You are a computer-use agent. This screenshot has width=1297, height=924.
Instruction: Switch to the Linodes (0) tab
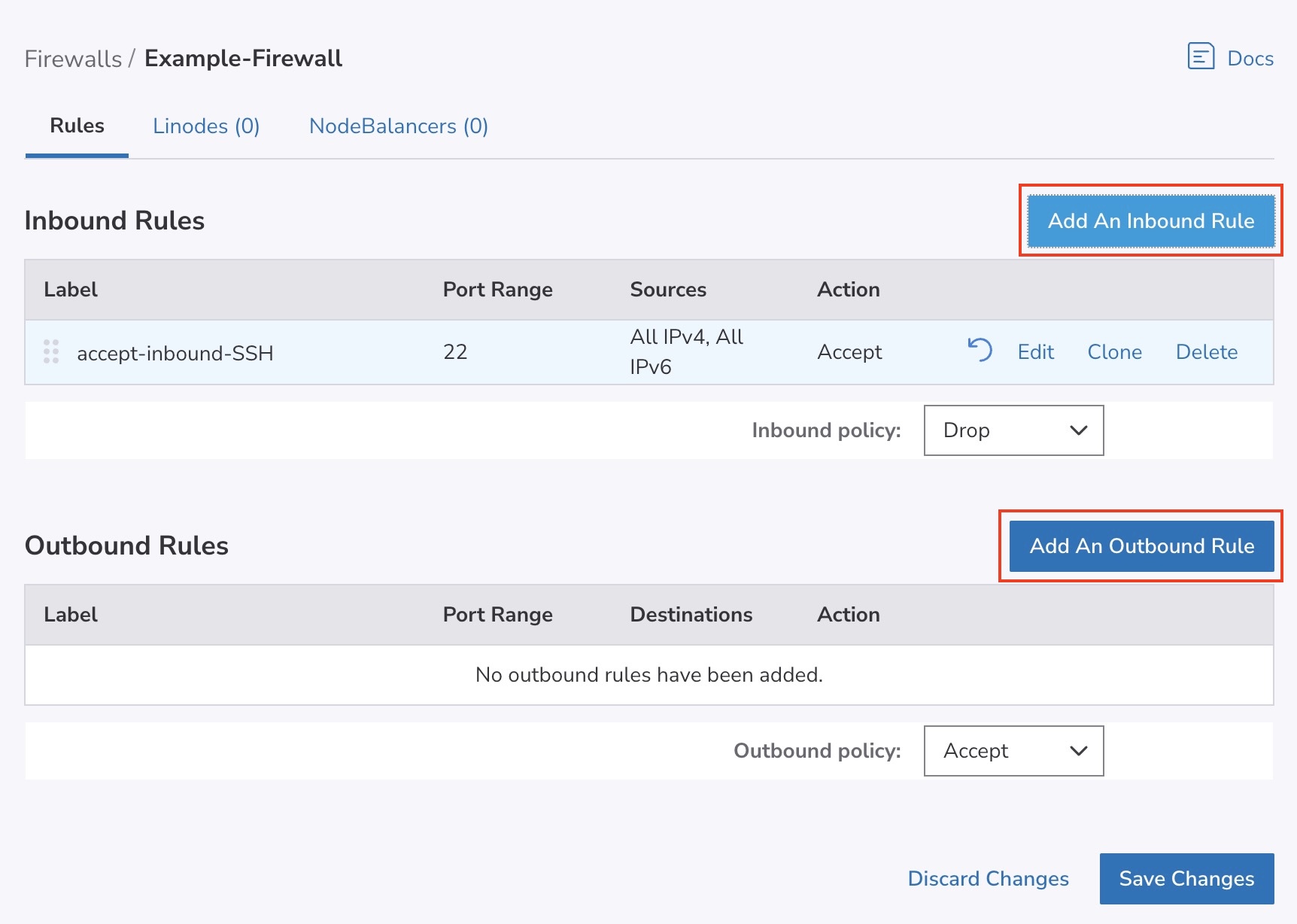[206, 126]
